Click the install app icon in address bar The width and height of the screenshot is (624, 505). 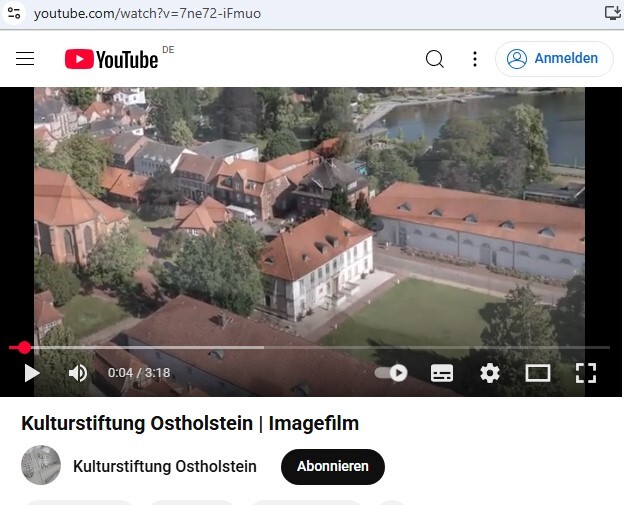612,13
